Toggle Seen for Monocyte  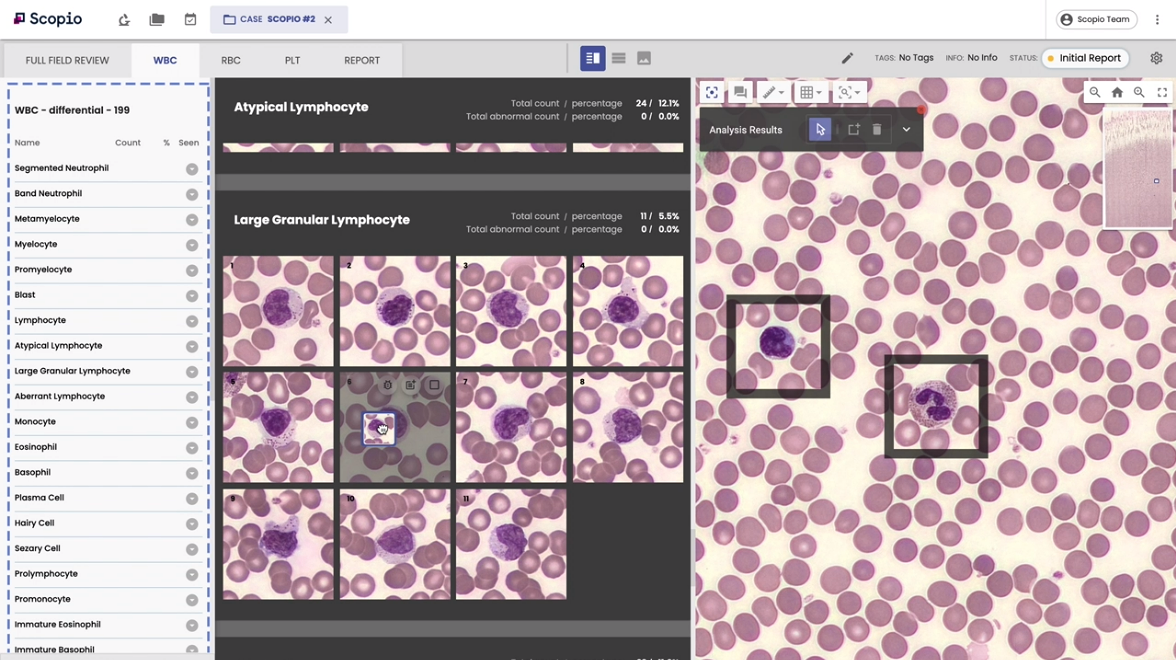click(x=192, y=423)
